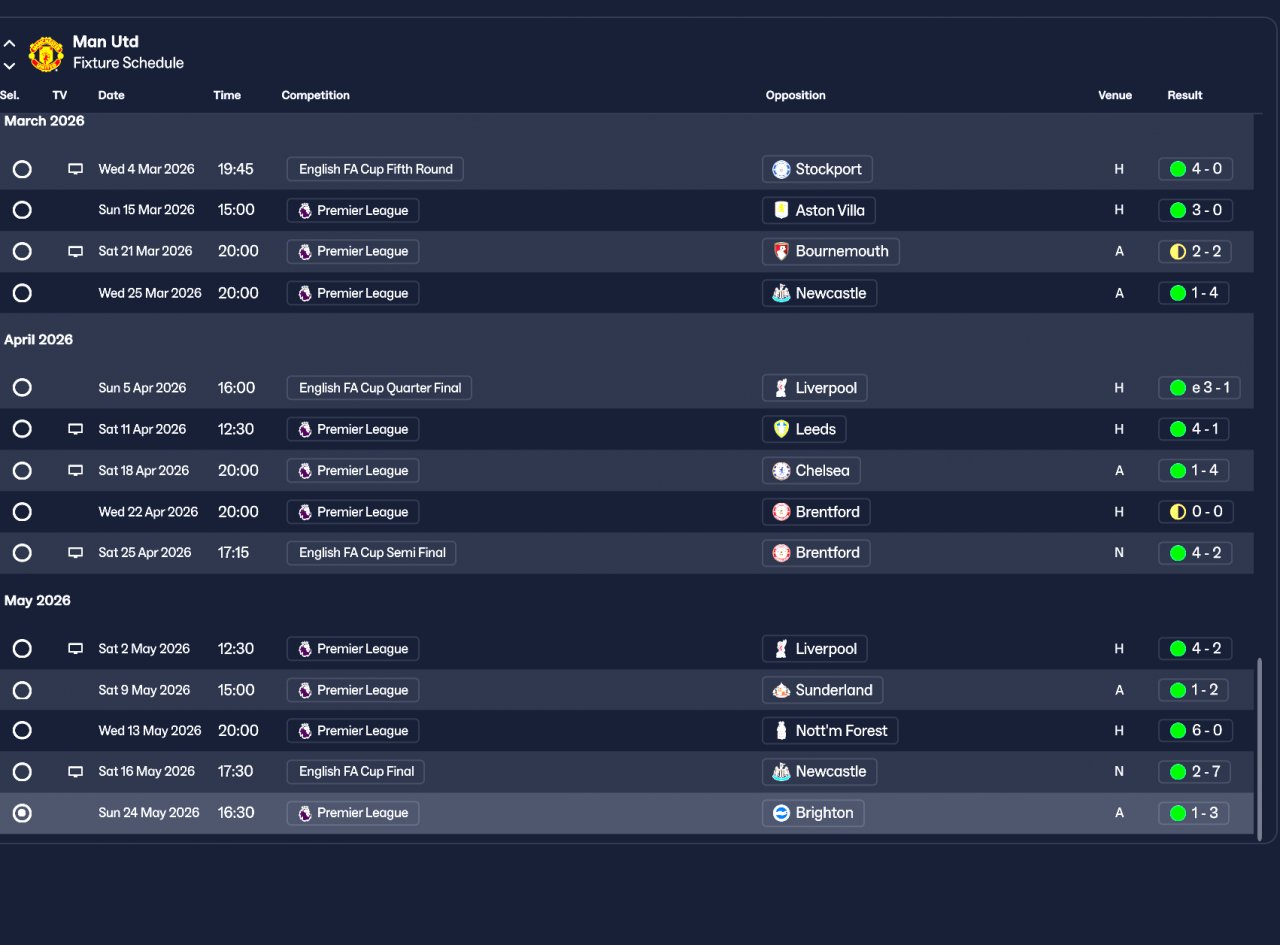Open the English FA Cup Final competition

(x=356, y=771)
